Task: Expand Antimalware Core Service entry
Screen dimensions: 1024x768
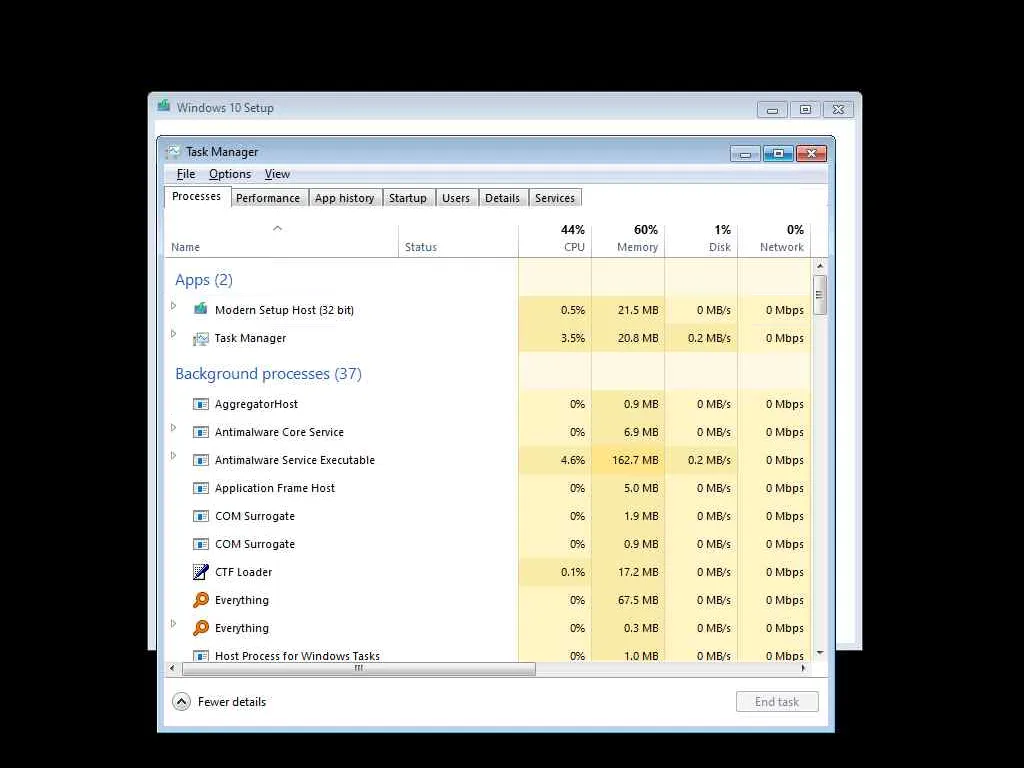Action: click(174, 428)
